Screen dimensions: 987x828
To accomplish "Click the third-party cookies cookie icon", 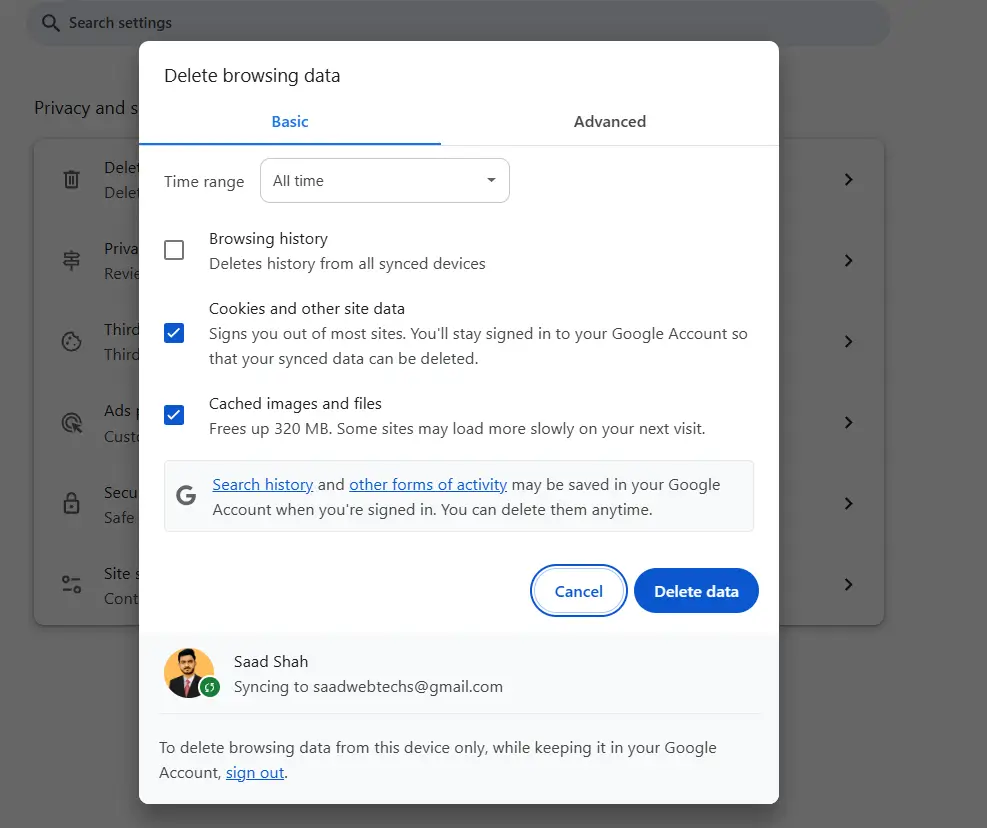I will coord(72,342).
